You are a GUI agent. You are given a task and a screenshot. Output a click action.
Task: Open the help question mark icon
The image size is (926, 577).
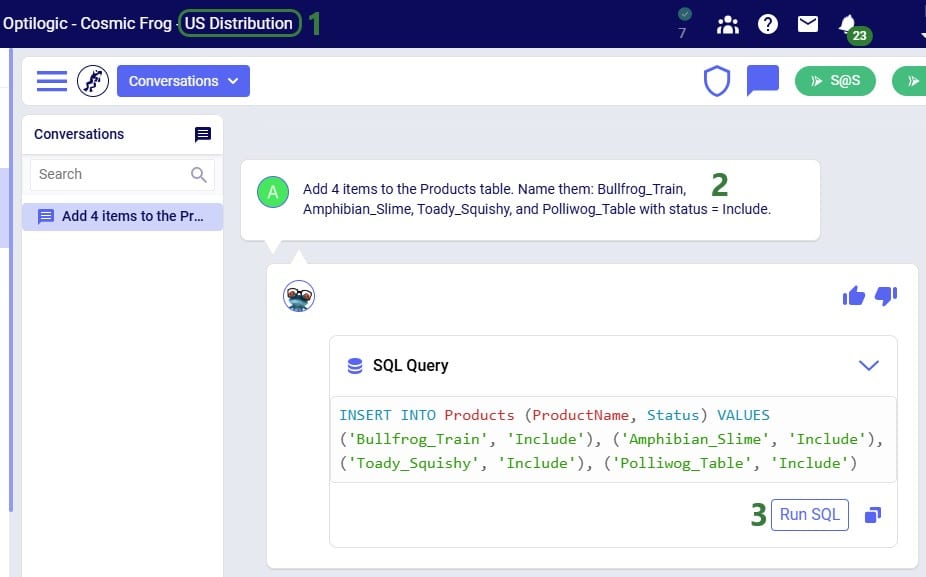pos(768,24)
